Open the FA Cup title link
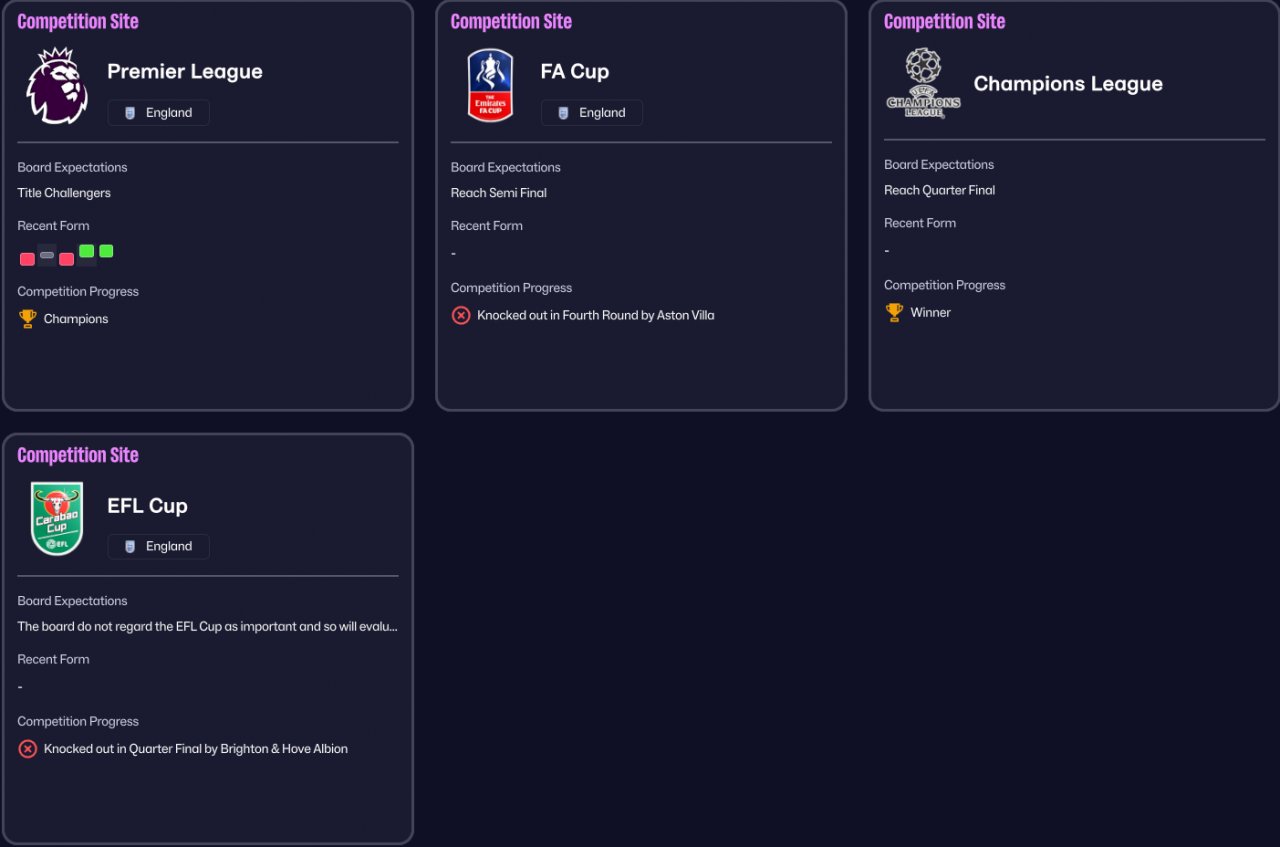The height and width of the screenshot is (847, 1280). point(575,72)
